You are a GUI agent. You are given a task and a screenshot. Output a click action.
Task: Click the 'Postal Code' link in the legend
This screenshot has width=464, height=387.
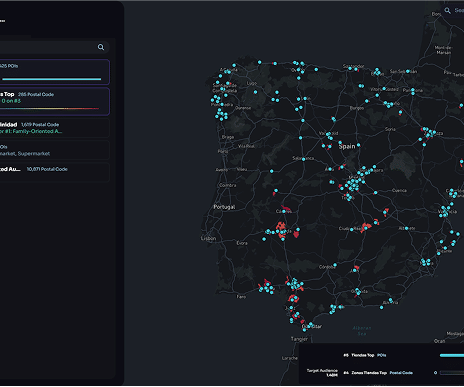[x=401, y=373]
